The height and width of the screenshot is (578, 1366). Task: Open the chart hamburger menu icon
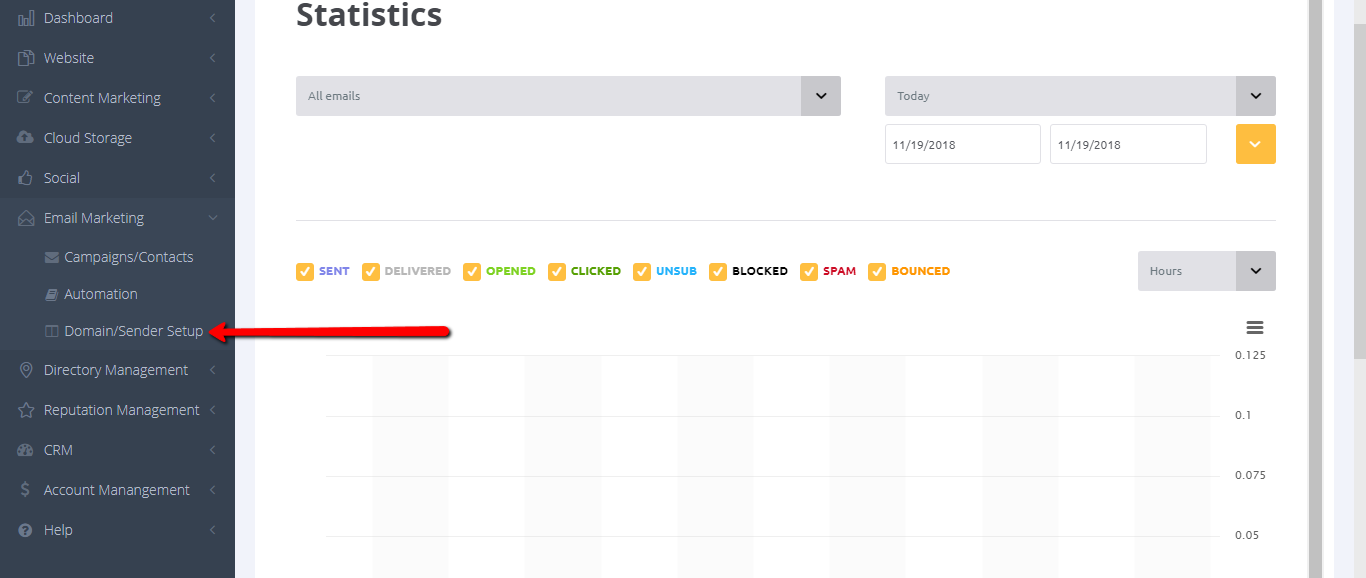coord(1255,328)
